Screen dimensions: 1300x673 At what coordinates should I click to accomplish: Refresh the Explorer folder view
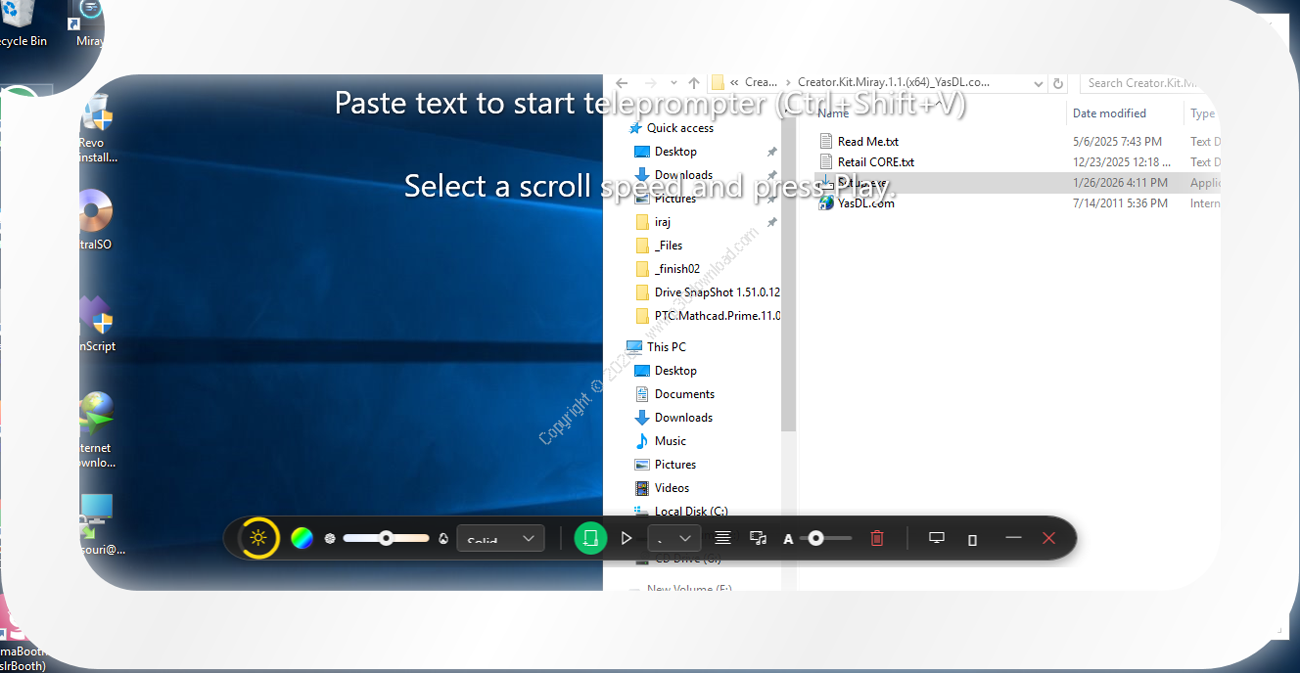[1059, 83]
